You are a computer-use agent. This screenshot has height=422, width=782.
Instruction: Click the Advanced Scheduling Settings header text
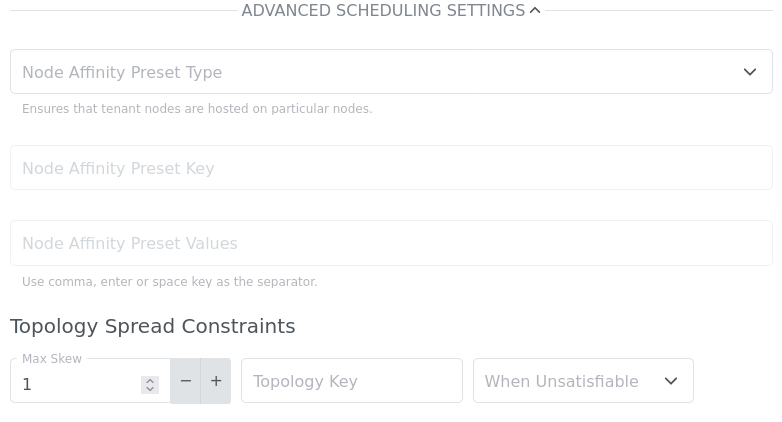(383, 11)
